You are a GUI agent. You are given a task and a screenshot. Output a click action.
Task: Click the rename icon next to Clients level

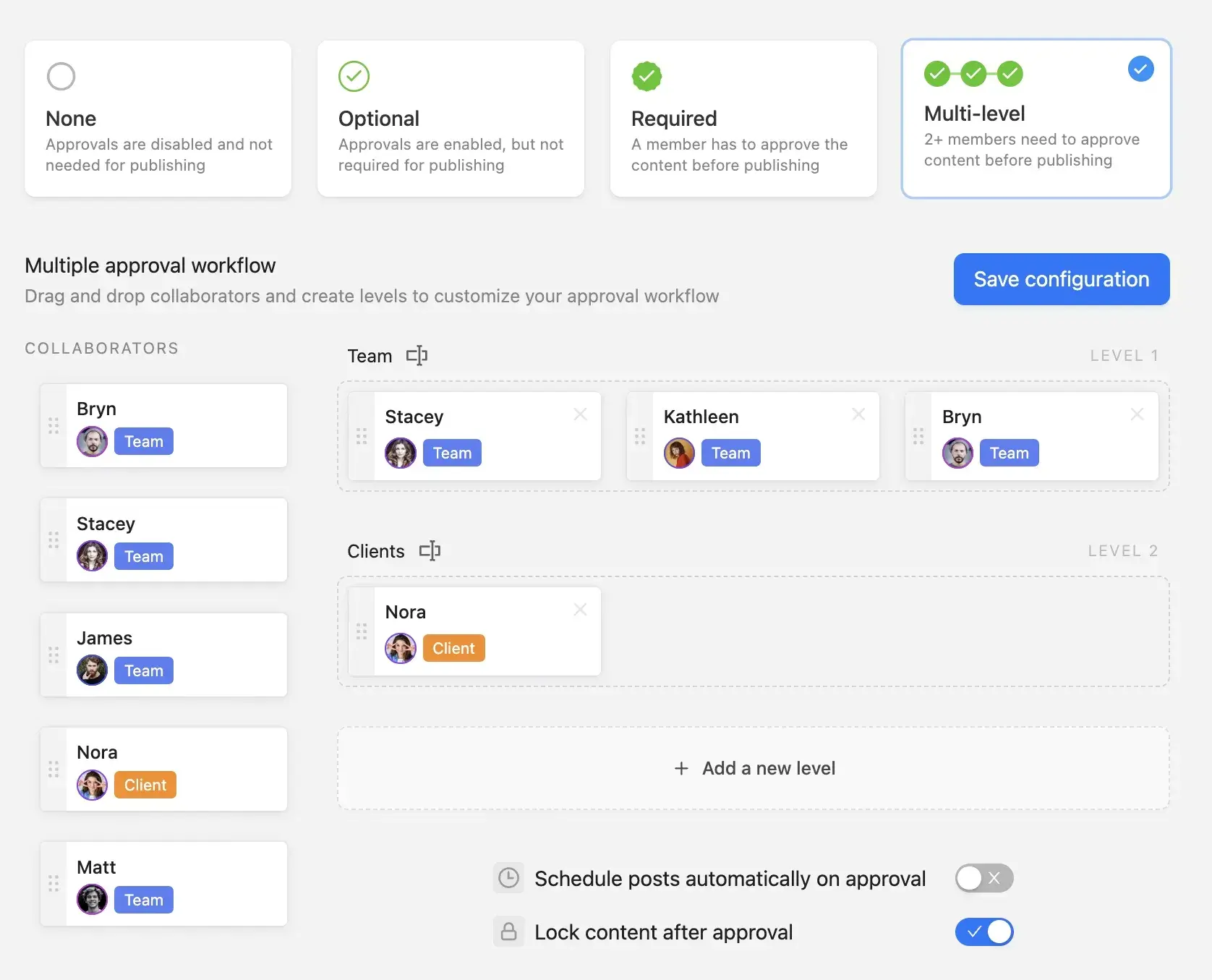[430, 550]
